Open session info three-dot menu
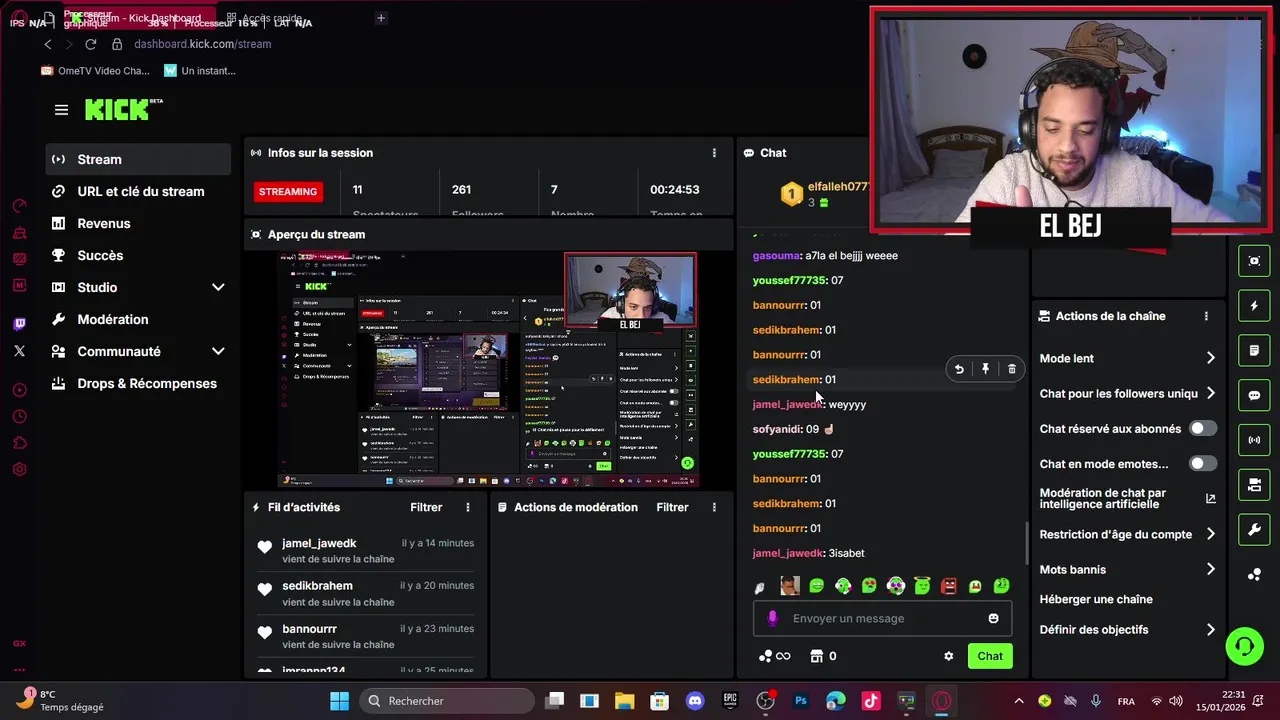This screenshot has height=720, width=1280. click(x=714, y=153)
